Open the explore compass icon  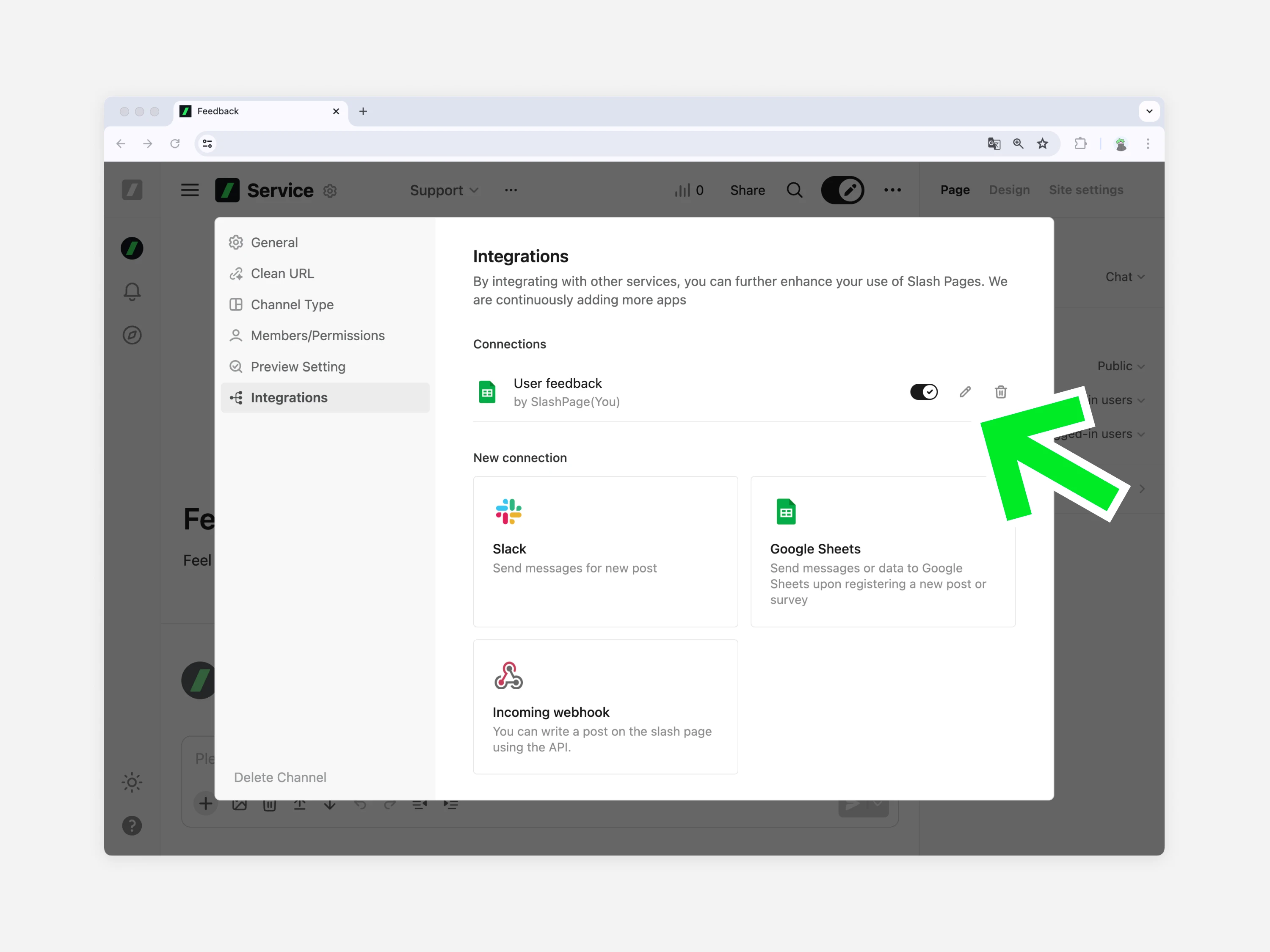pyautogui.click(x=132, y=335)
